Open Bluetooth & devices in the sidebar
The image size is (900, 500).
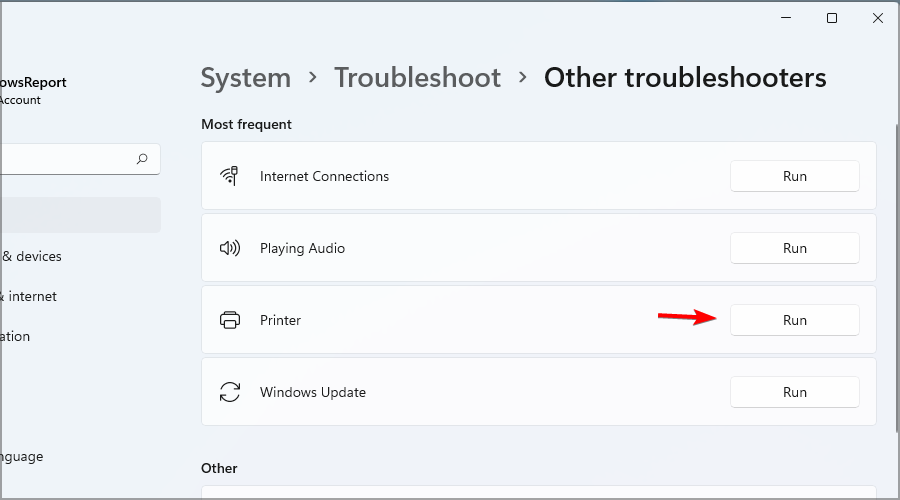35,256
